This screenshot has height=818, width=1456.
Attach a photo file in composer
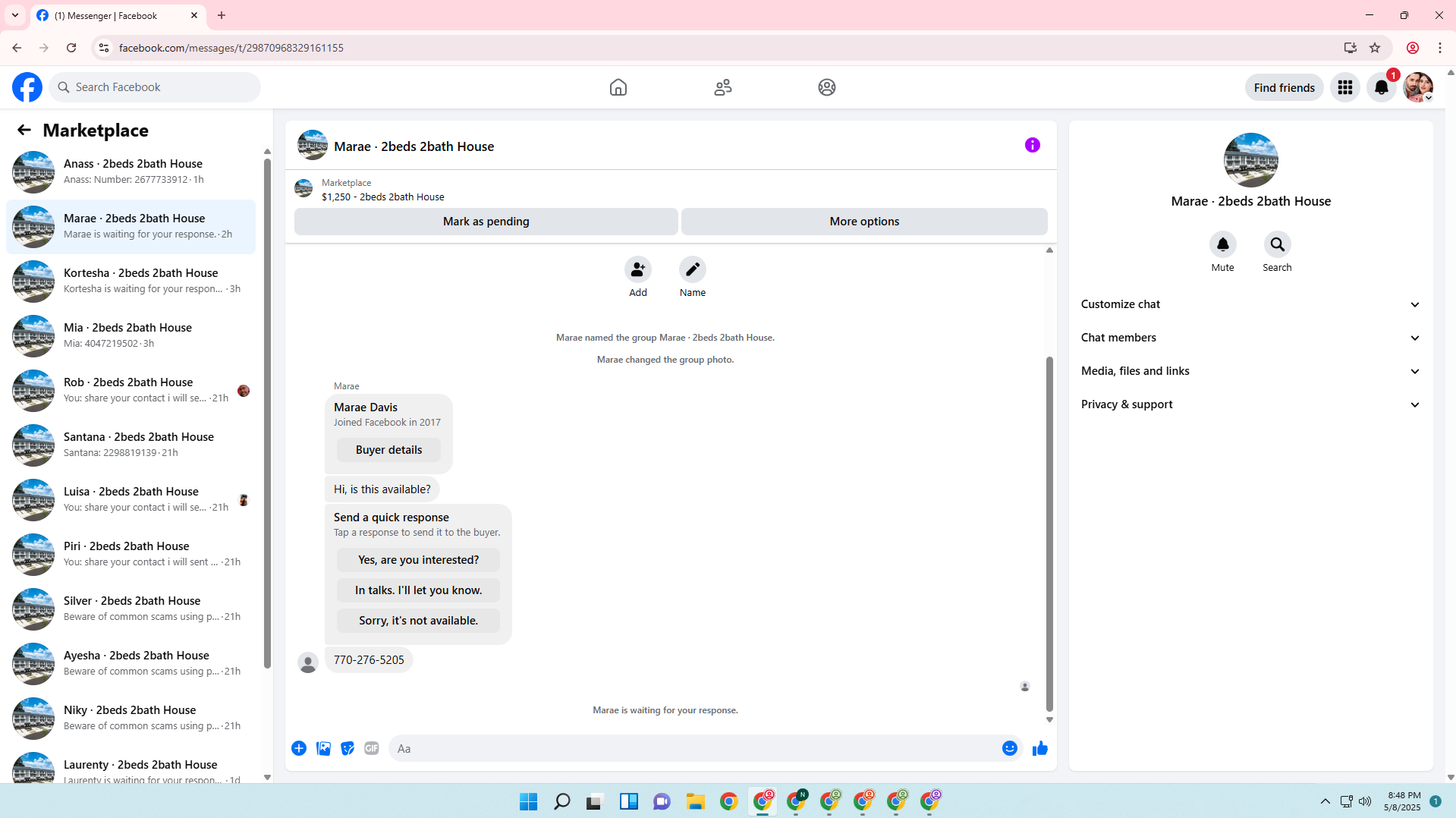pyautogui.click(x=323, y=748)
